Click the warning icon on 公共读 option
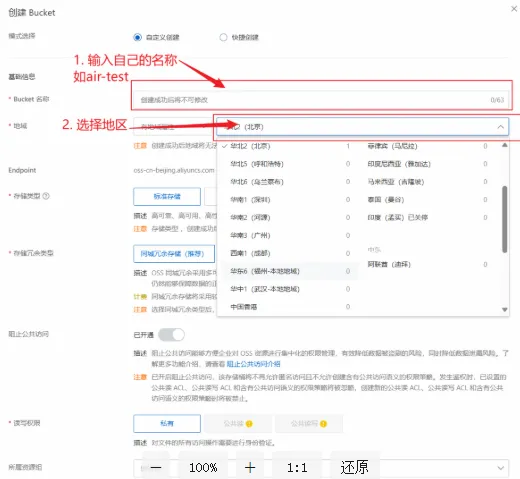The image size is (520, 479). (x=249, y=424)
